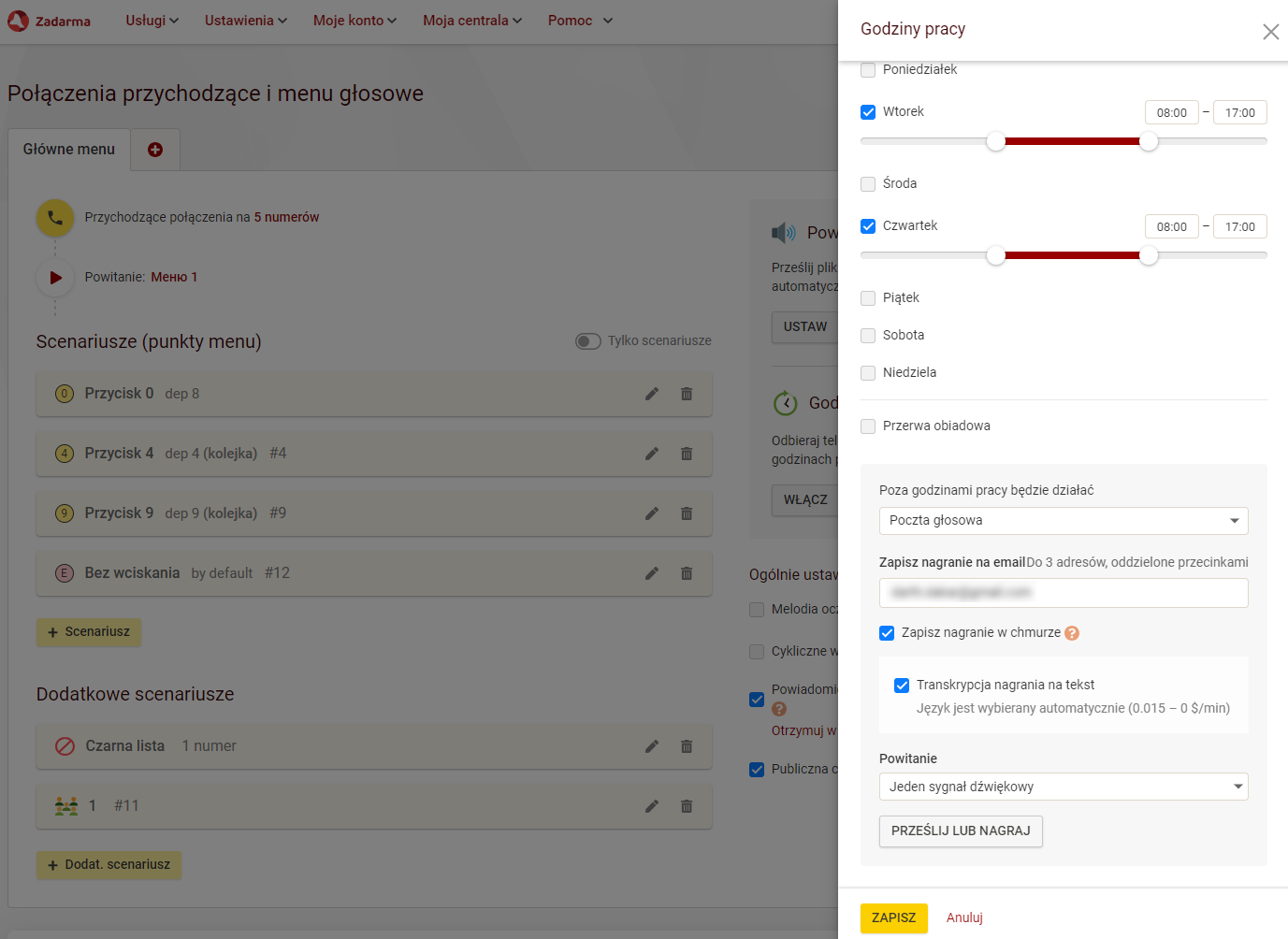Click the Czwartek 17:00 end time field
This screenshot has height=939, width=1288.
[x=1240, y=226]
